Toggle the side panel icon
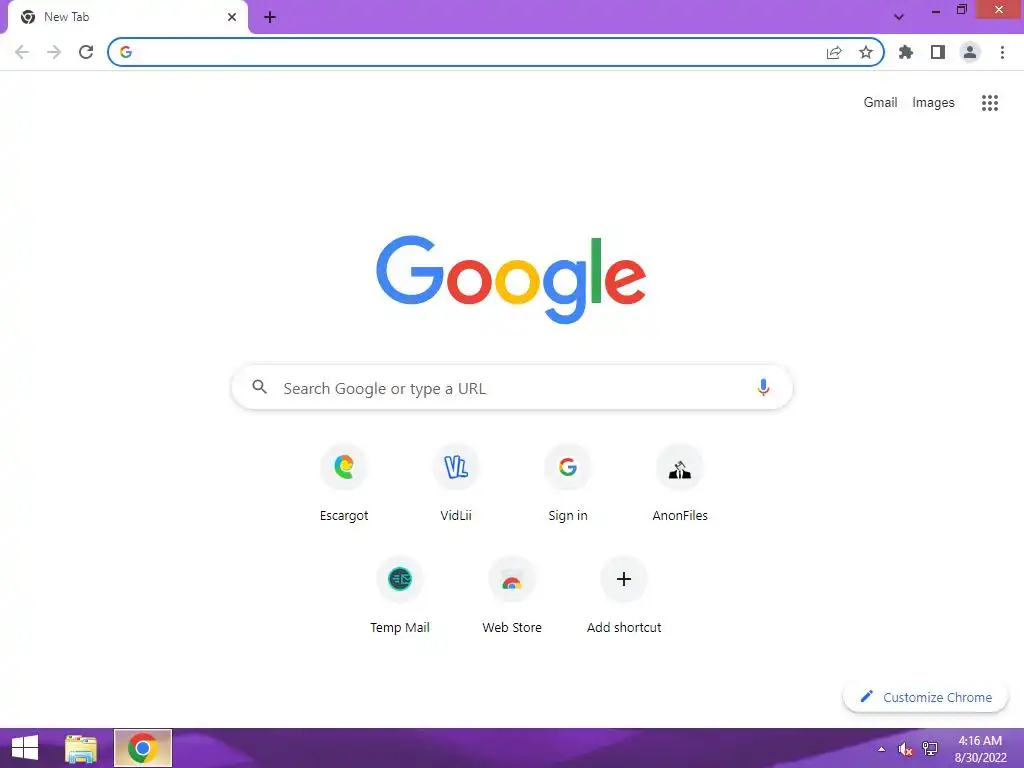1024x768 pixels. point(938,52)
